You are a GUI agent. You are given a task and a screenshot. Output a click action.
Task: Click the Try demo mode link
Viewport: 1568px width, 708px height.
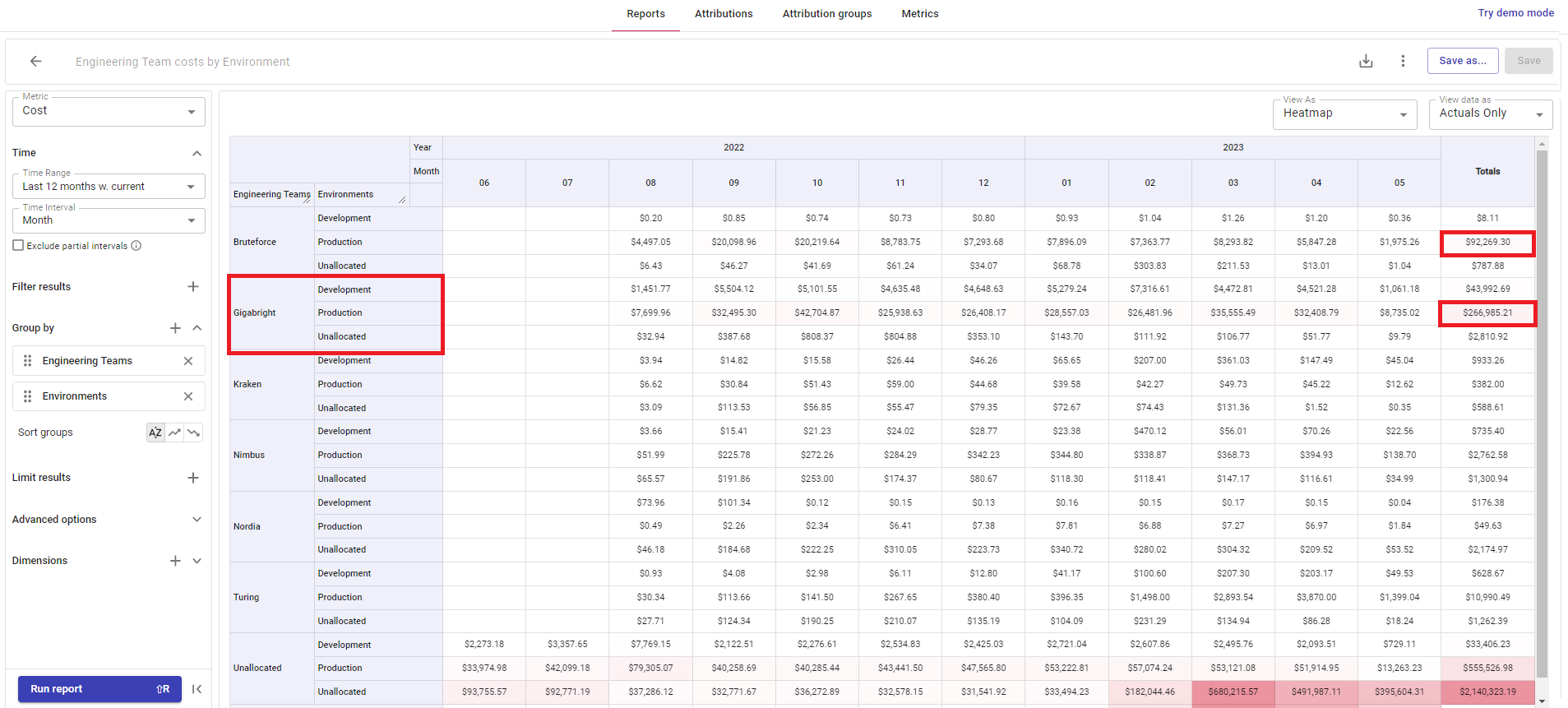(x=1515, y=13)
